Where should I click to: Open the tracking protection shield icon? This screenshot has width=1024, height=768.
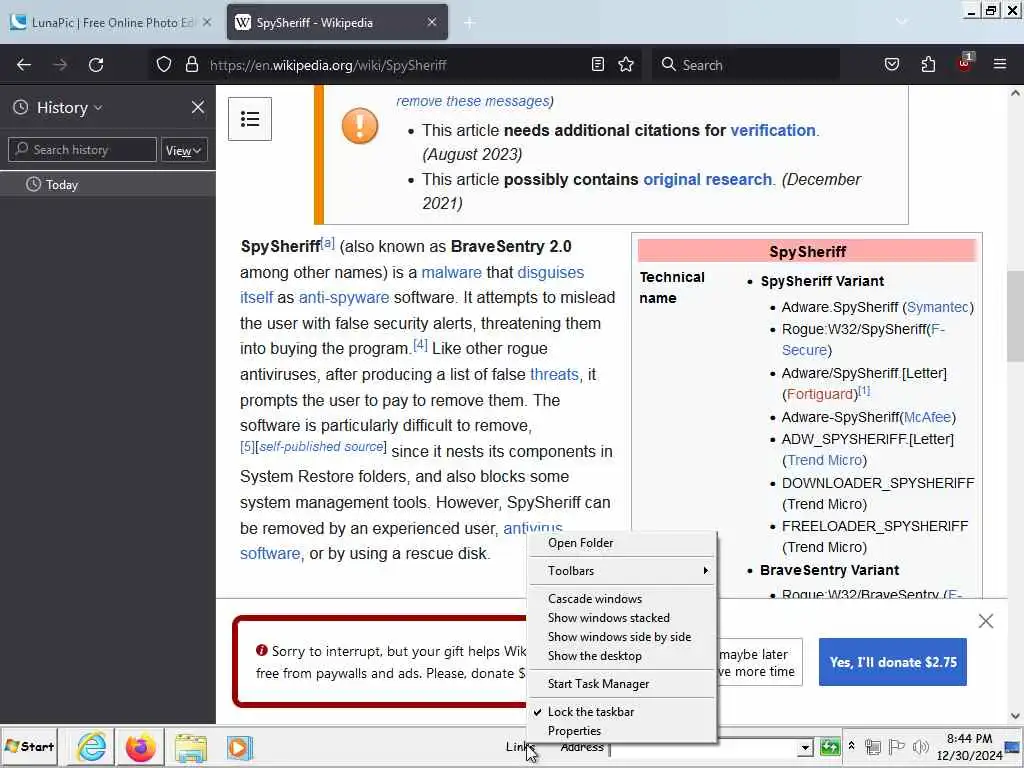pos(164,65)
